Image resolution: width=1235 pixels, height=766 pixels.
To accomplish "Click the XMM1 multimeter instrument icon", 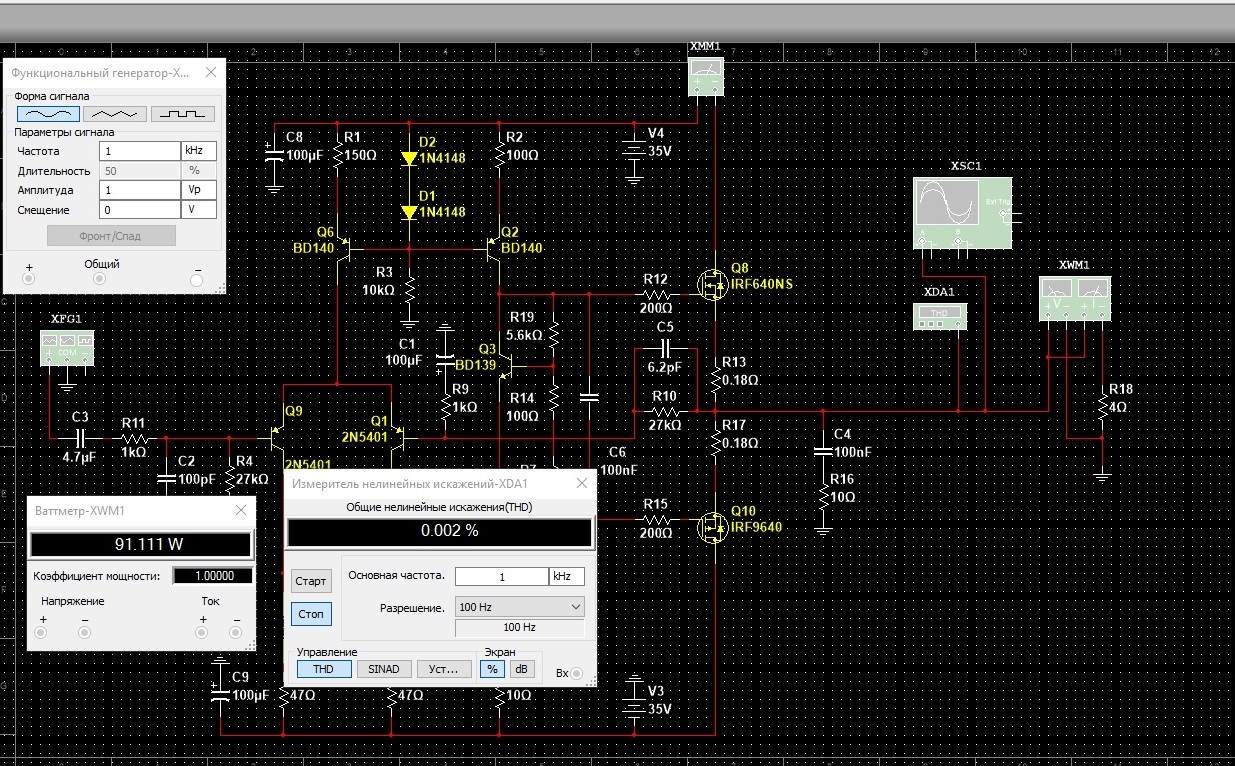I will pyautogui.click(x=707, y=76).
